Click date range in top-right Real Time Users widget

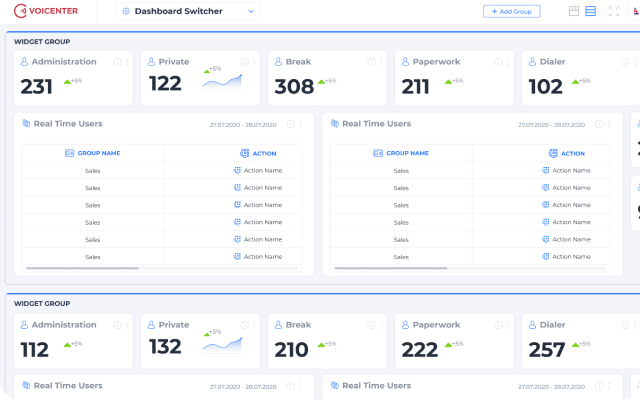(551, 125)
